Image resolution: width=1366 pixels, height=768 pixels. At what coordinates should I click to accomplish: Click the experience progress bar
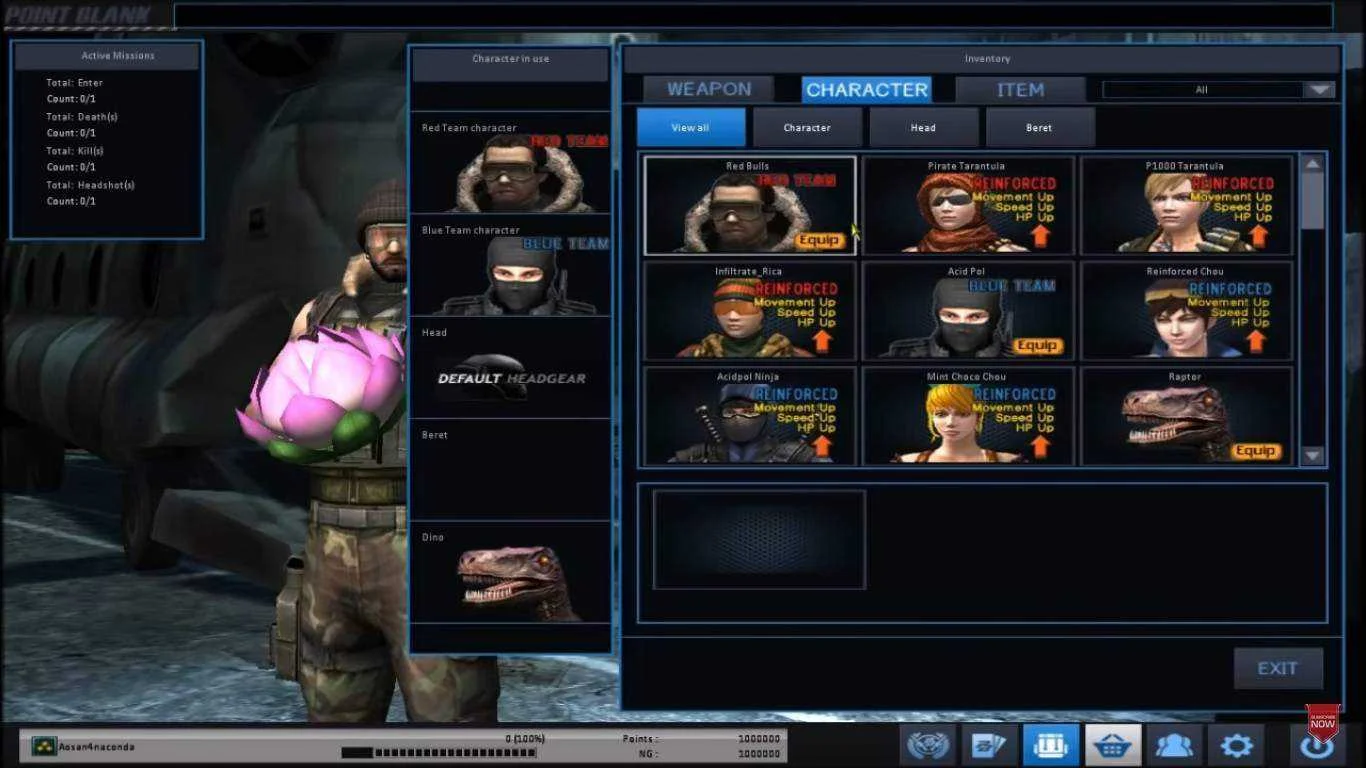pyautogui.click(x=441, y=752)
